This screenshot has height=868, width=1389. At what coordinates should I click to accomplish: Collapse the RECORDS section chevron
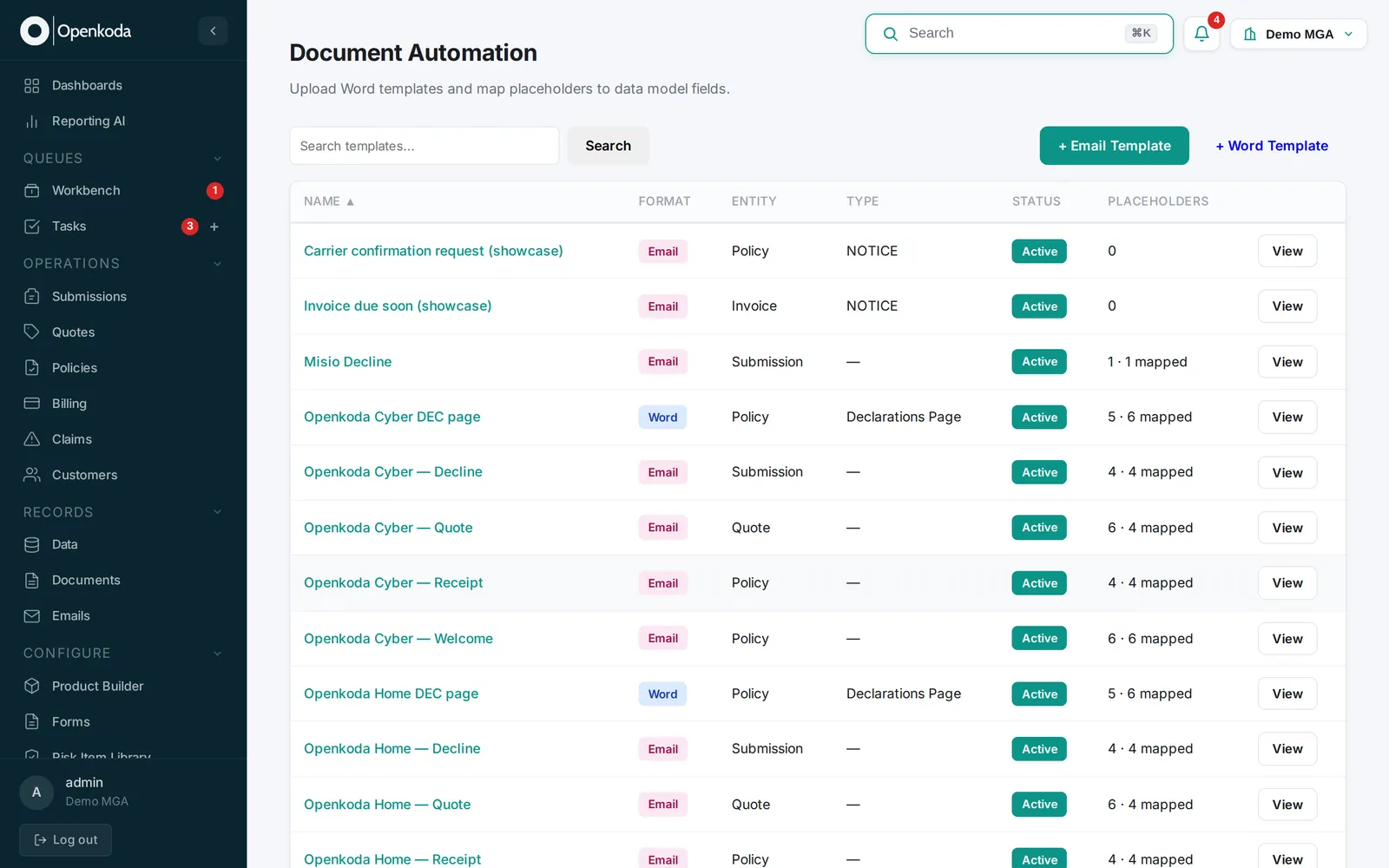(217, 512)
